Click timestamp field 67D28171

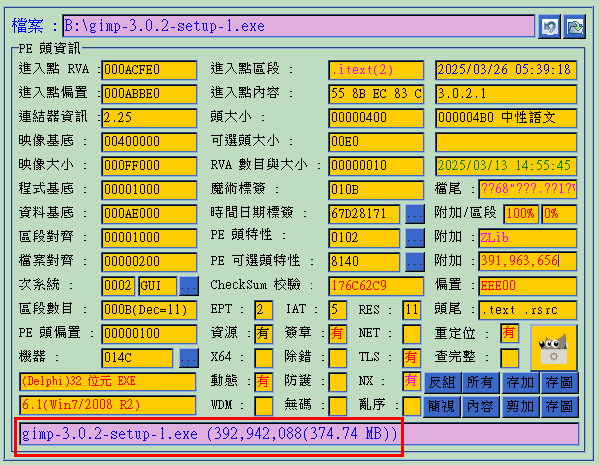coord(364,214)
